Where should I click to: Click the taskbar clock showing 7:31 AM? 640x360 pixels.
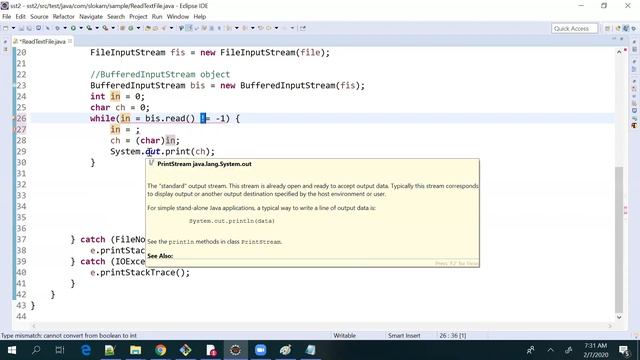coord(596,350)
